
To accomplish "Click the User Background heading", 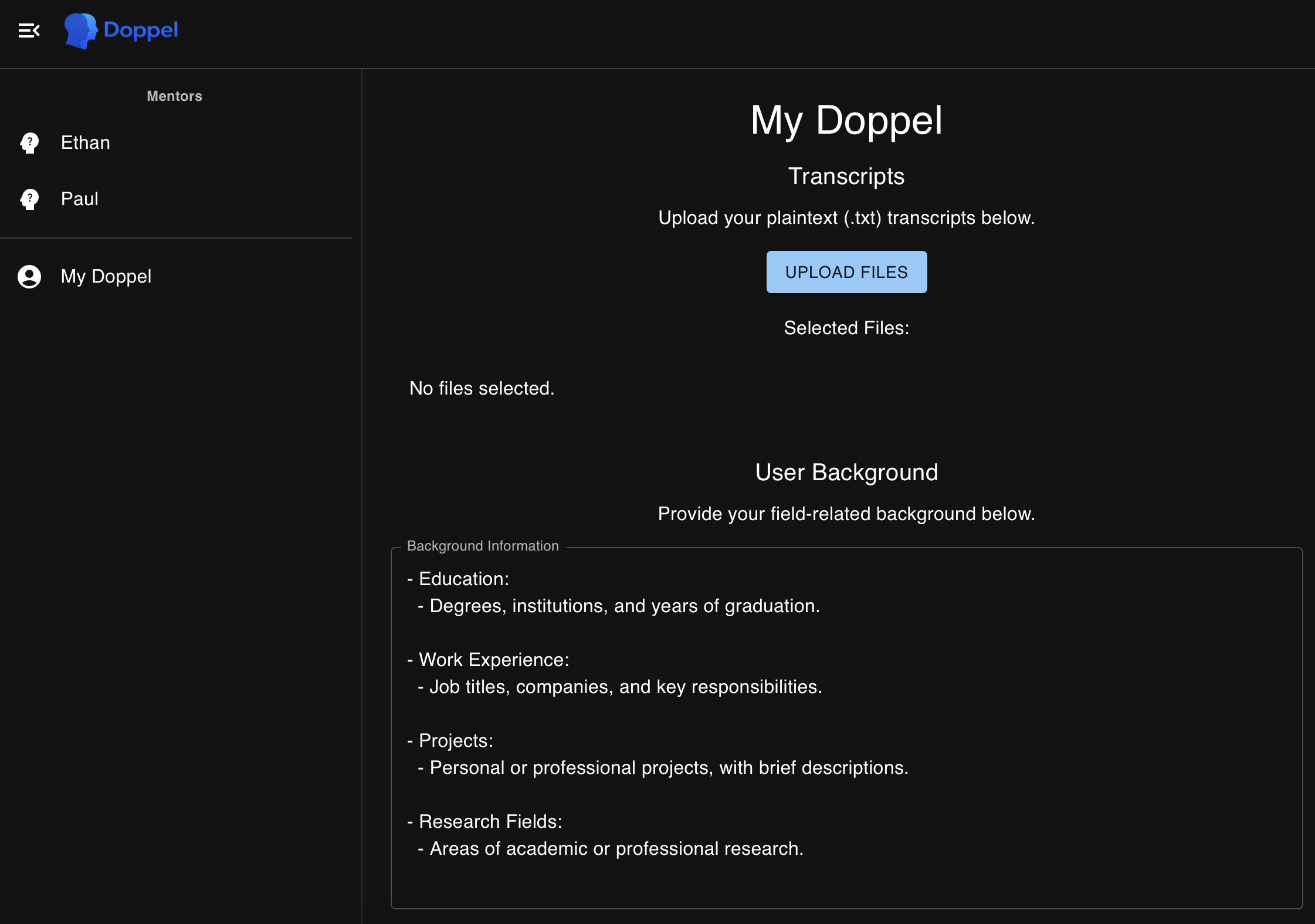I will coord(846,472).
